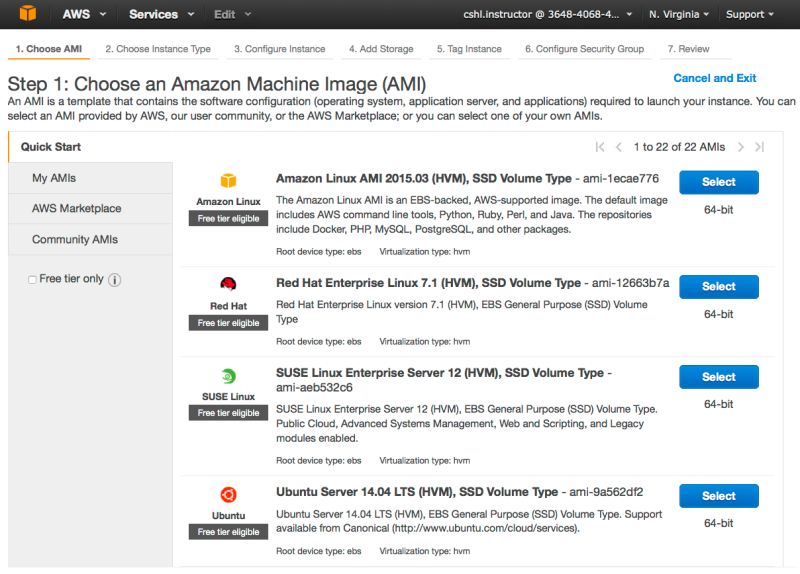Screen dimensions: 800x574
Task: Click the Red Hat logo icon
Action: (x=228, y=284)
